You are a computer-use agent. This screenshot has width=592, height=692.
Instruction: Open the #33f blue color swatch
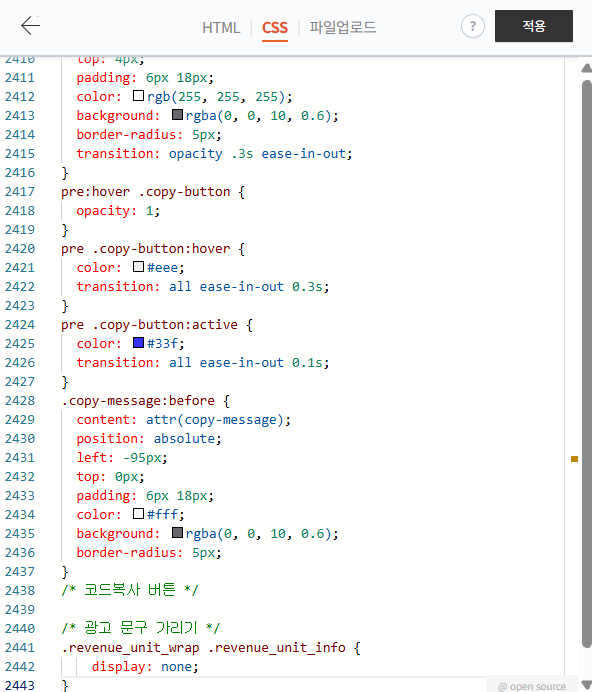coord(139,342)
